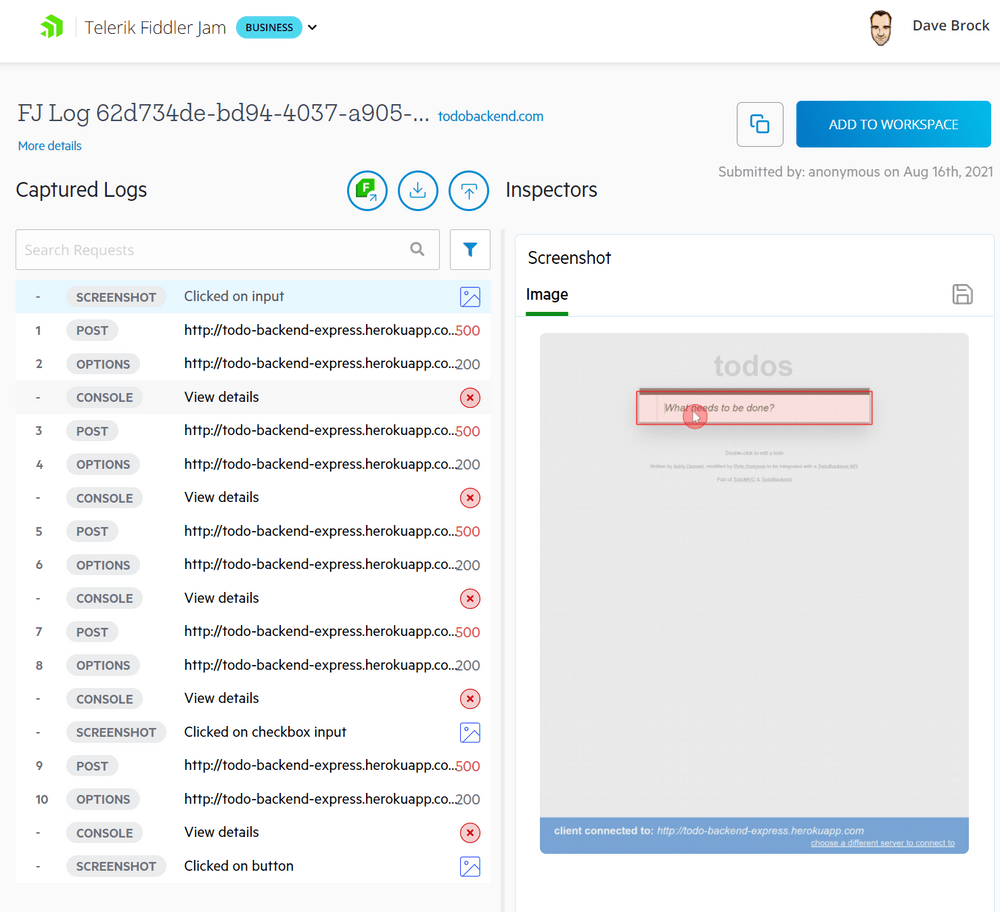Screen dimensions: 1000x912
Task: Click the image icon on 'Clicked on input' row
Action: coord(470,297)
